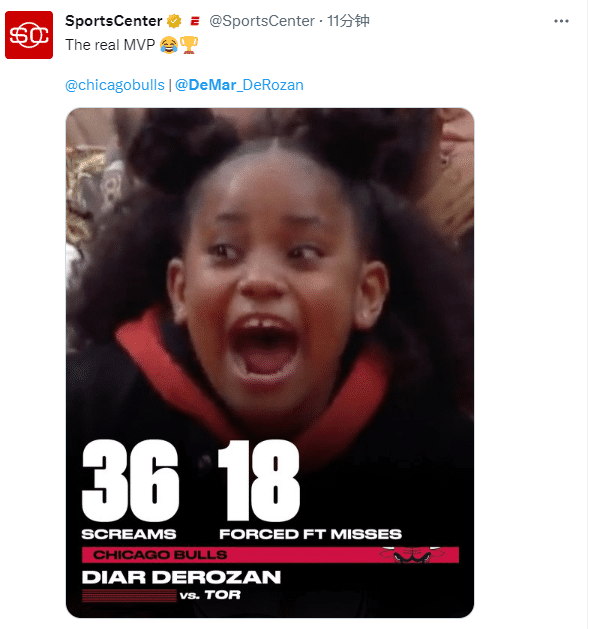Click the trophy emoji

coord(189,45)
